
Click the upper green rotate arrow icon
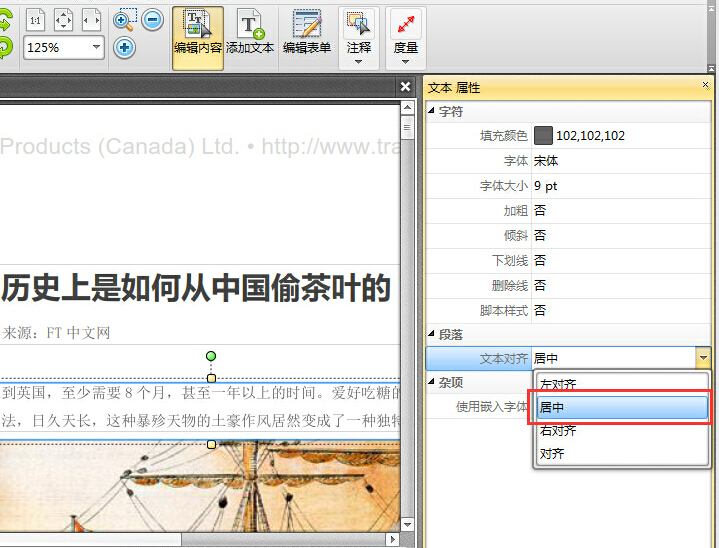point(5,20)
